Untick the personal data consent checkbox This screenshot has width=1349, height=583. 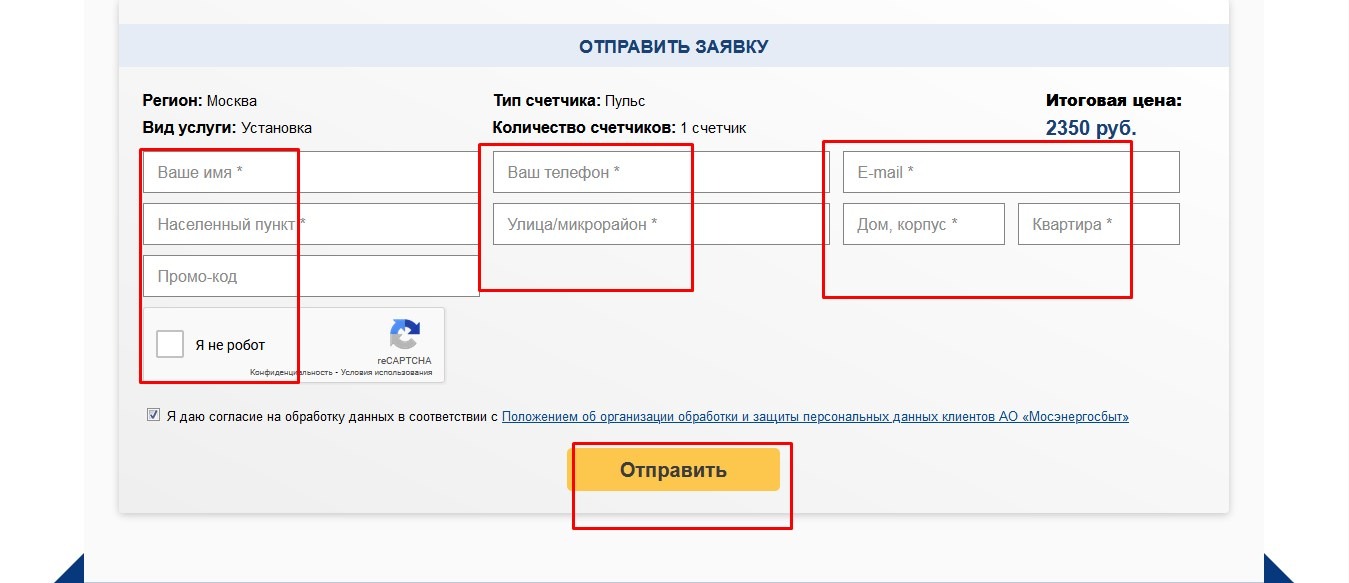click(x=153, y=415)
